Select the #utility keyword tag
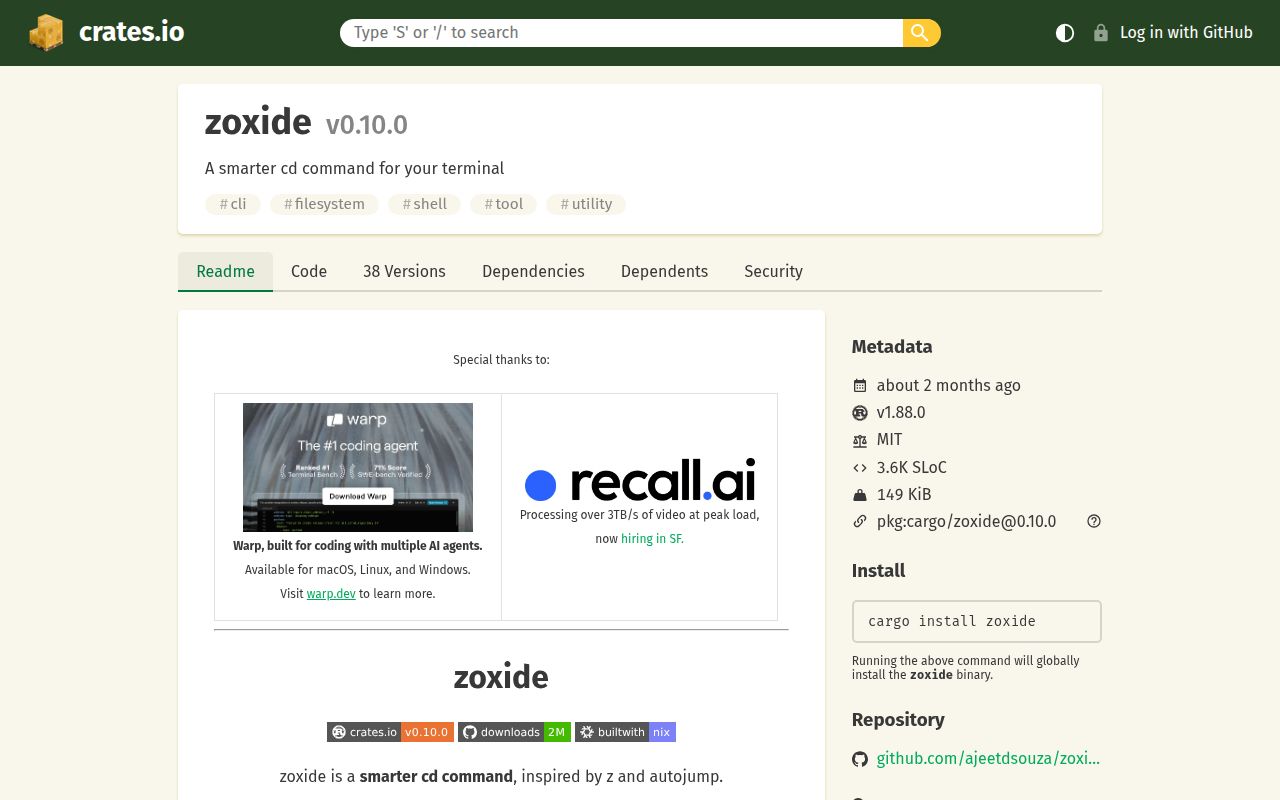Screen dimensions: 1280x800 [x=586, y=204]
